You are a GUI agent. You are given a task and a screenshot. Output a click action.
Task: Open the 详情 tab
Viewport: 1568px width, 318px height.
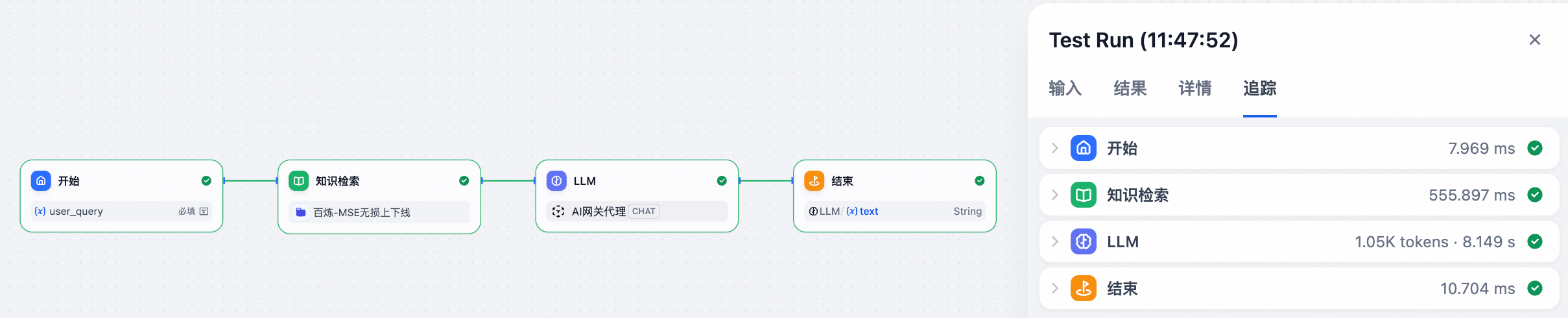coord(1194,88)
